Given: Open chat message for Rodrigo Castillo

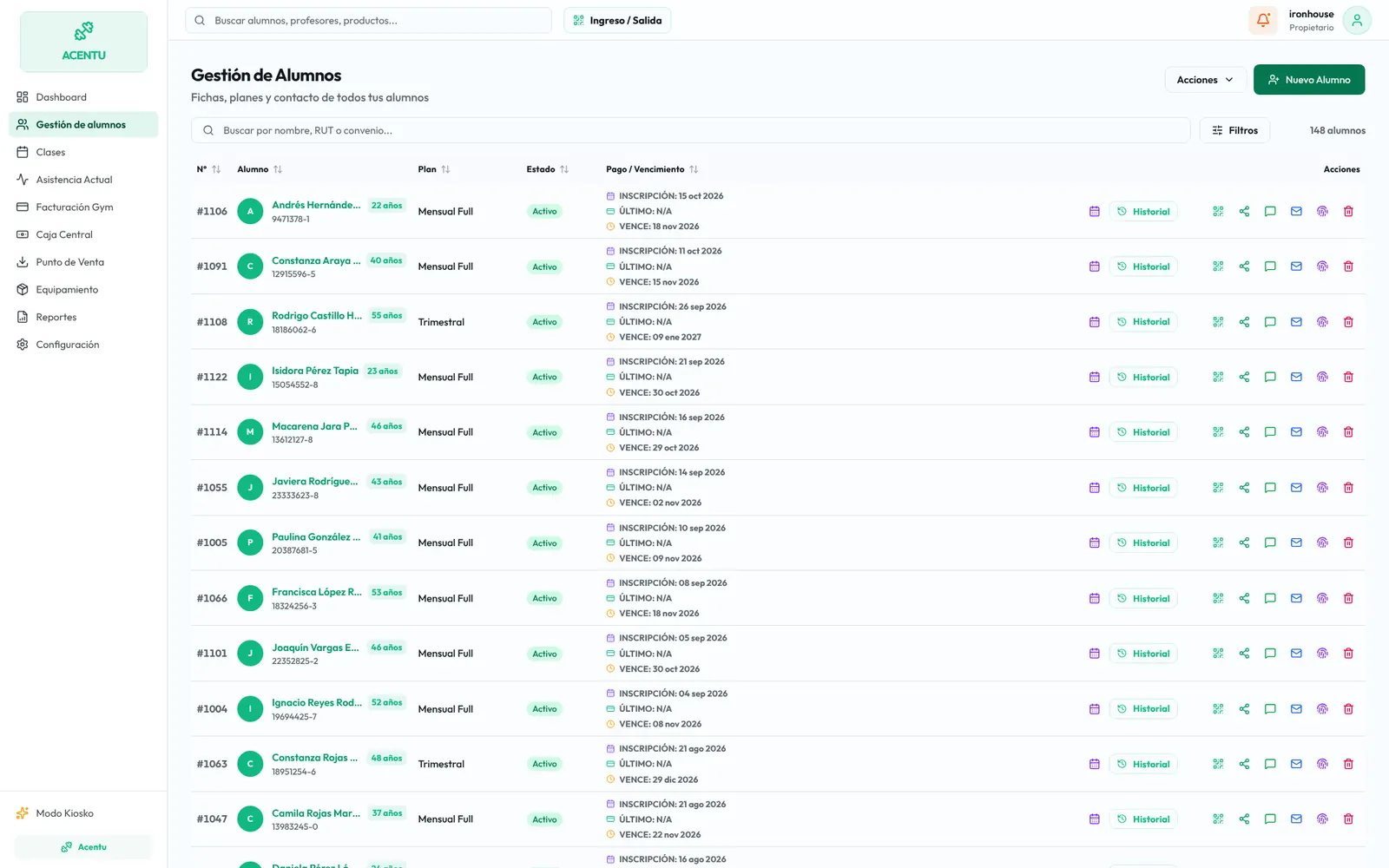Looking at the screenshot, I should [x=1270, y=322].
